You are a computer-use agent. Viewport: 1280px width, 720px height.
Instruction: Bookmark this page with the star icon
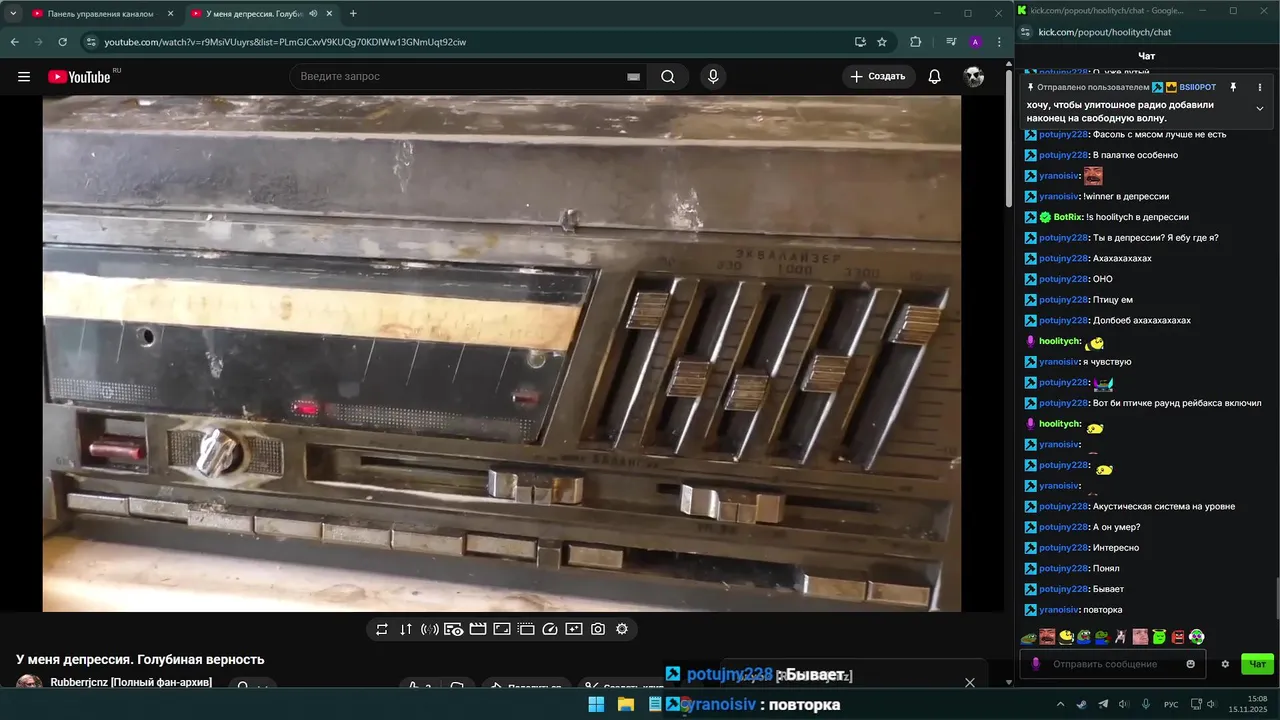coord(882,42)
